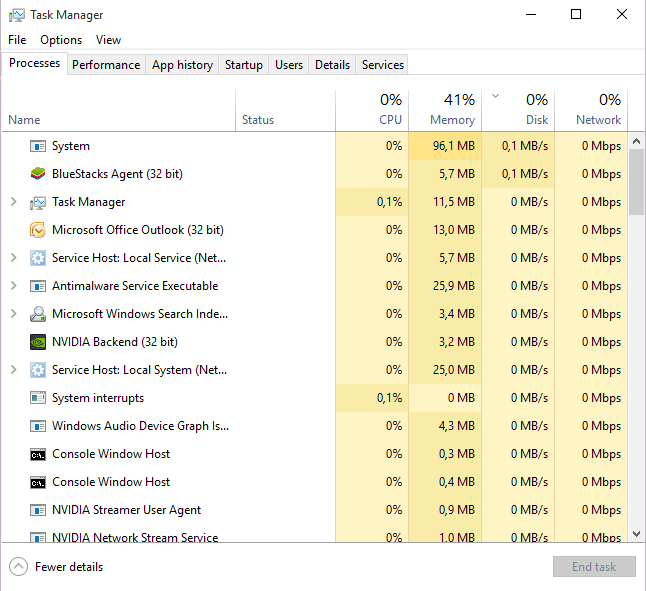Viewport: 646px width, 591px height.
Task: Click the scrollbar down arrow
Action: [x=637, y=534]
